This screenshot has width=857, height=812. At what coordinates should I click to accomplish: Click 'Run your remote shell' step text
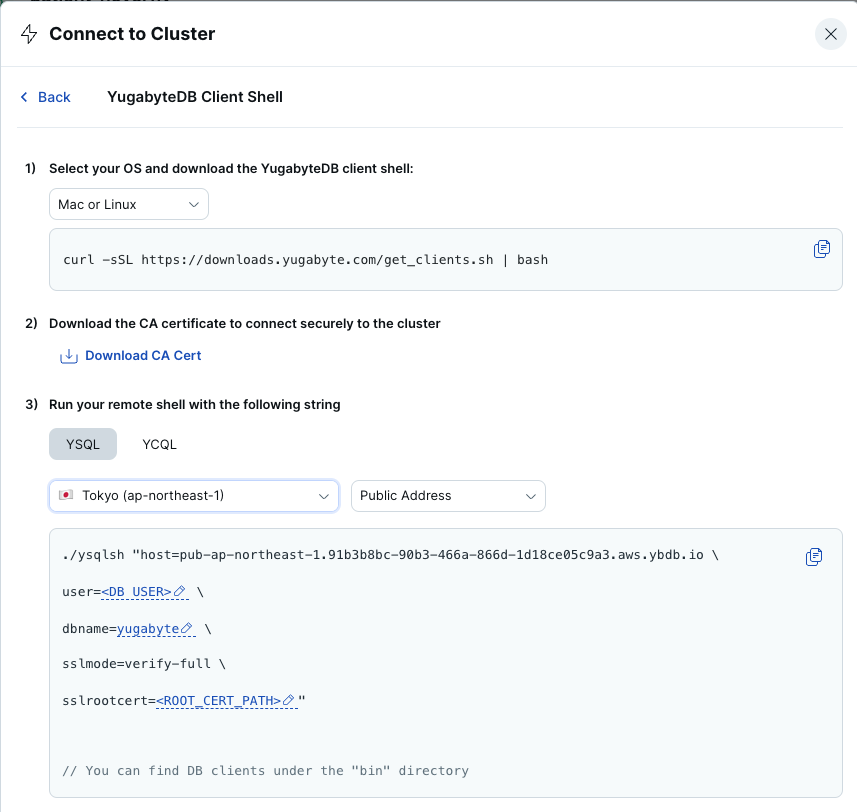(195, 404)
